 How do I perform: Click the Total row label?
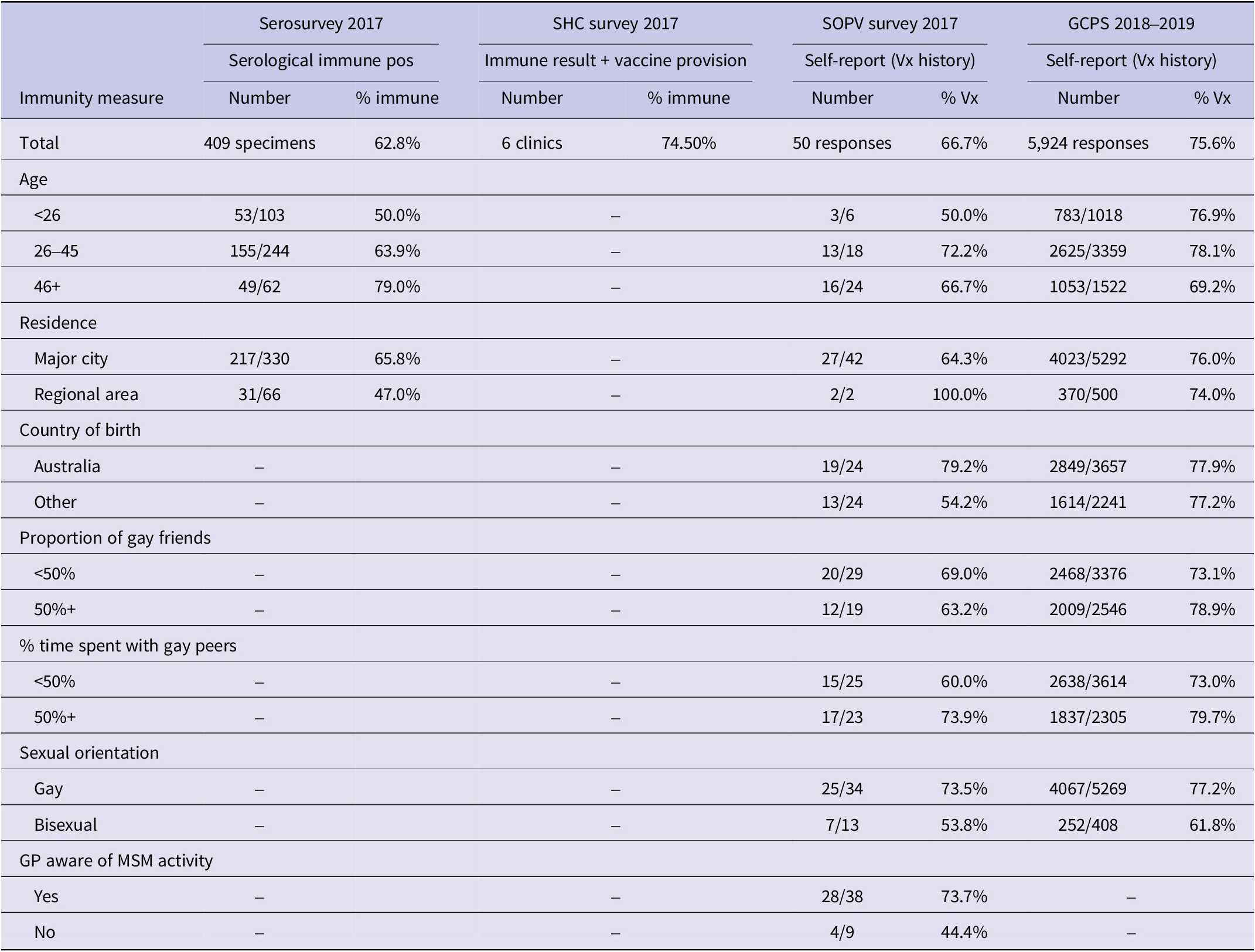pyautogui.click(x=39, y=143)
